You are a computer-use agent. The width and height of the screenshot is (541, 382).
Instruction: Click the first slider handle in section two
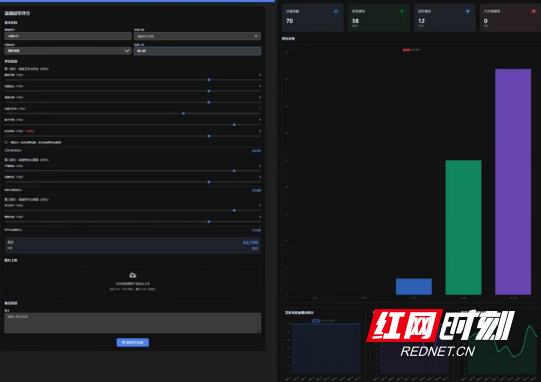tap(234, 171)
